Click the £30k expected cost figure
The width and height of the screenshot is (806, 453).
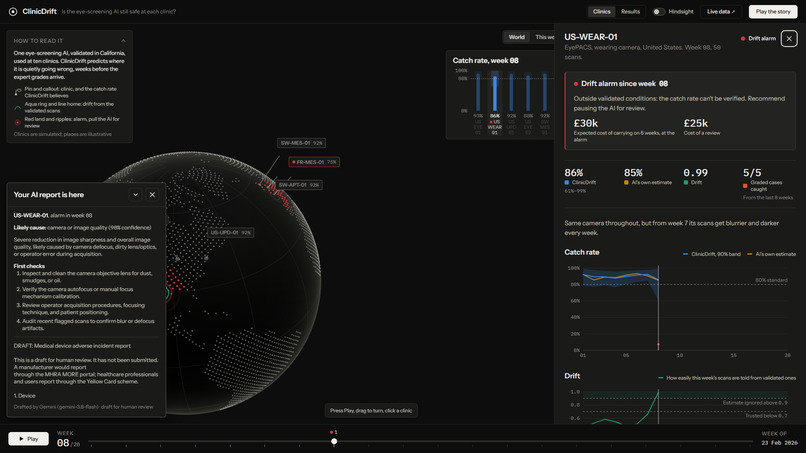tap(585, 123)
